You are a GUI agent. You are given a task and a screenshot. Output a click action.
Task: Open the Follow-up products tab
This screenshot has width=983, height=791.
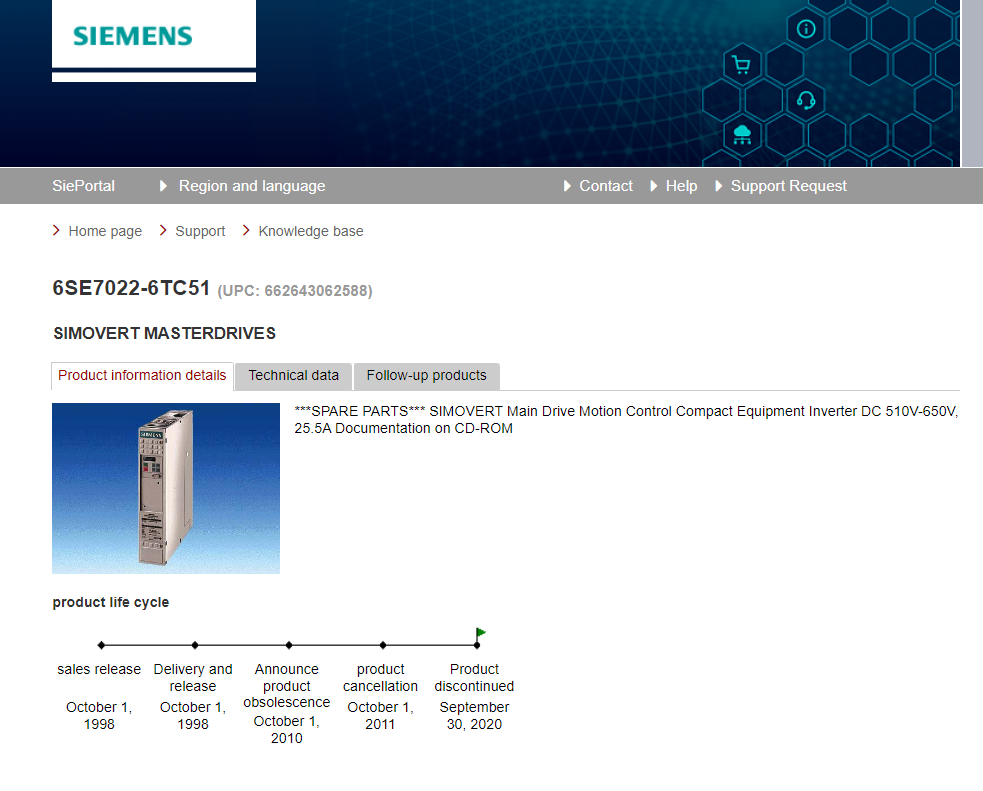point(426,376)
